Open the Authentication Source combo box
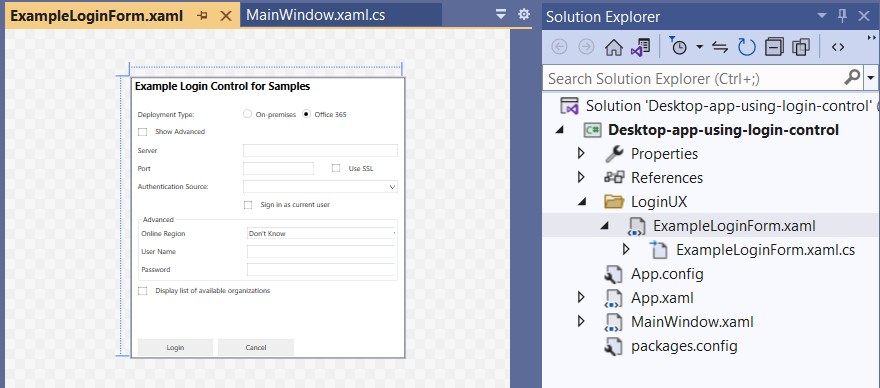This screenshot has width=880, height=388. point(320,186)
